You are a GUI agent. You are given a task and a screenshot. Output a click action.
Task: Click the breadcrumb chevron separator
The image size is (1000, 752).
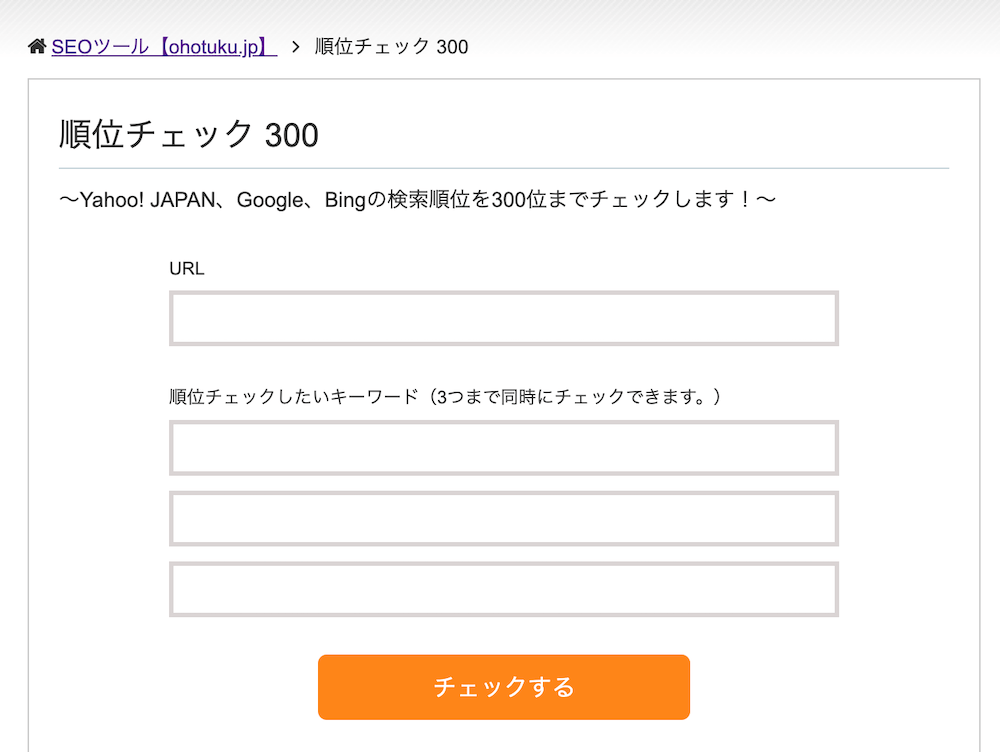tap(295, 47)
